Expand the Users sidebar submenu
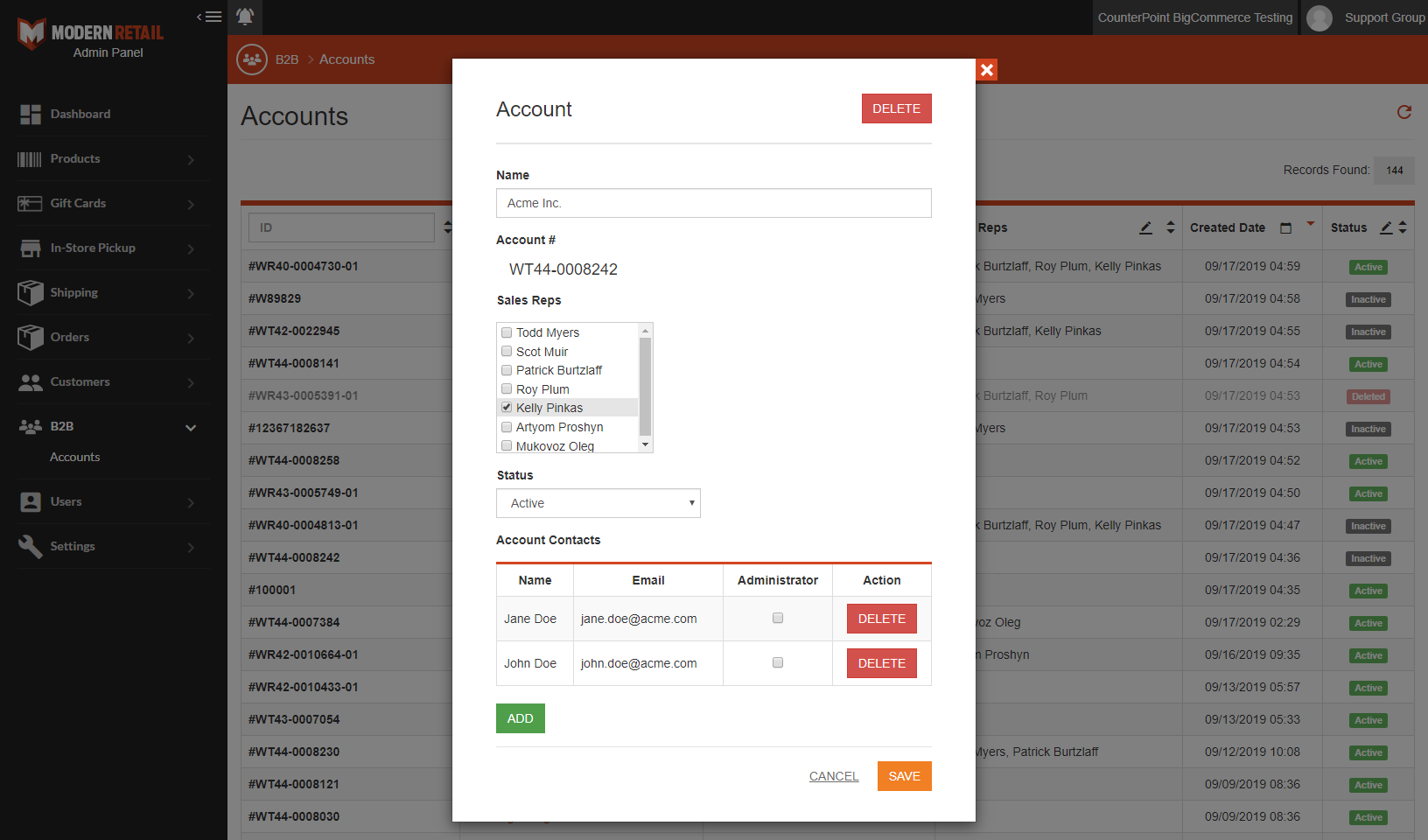This screenshot has height=840, width=1428. tap(191, 502)
